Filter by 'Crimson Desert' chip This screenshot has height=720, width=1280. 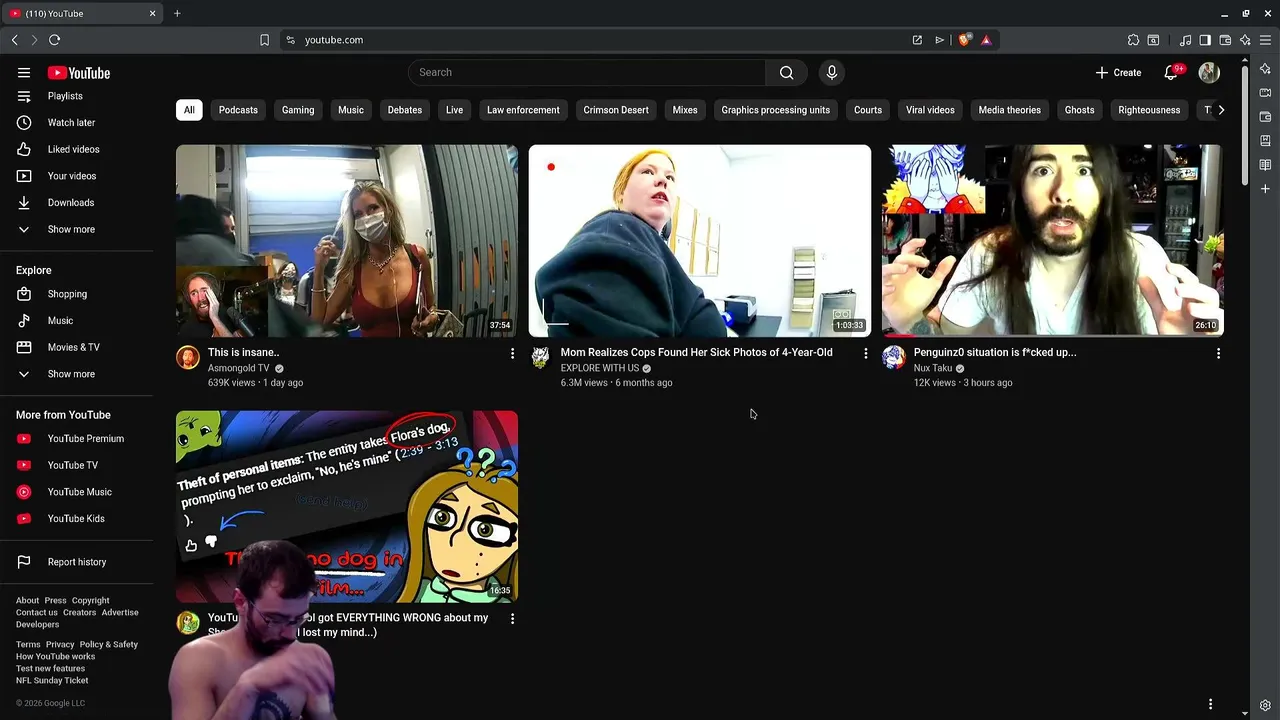(x=616, y=110)
